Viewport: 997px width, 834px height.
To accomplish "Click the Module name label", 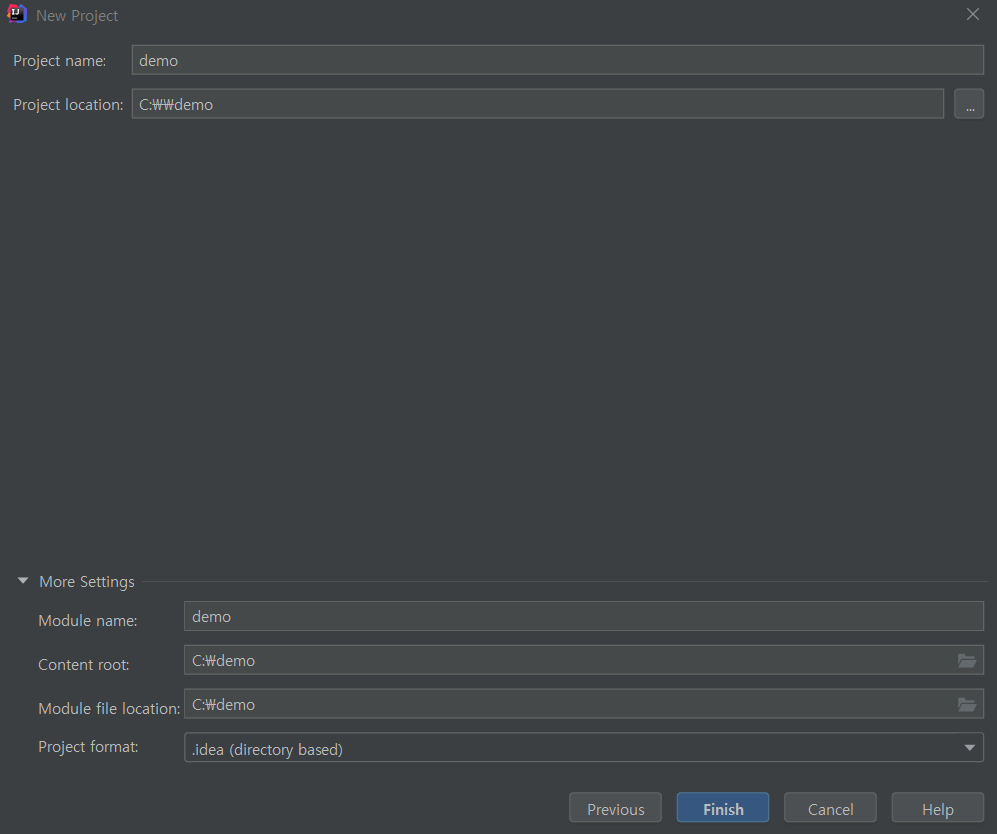I will coord(88,620).
